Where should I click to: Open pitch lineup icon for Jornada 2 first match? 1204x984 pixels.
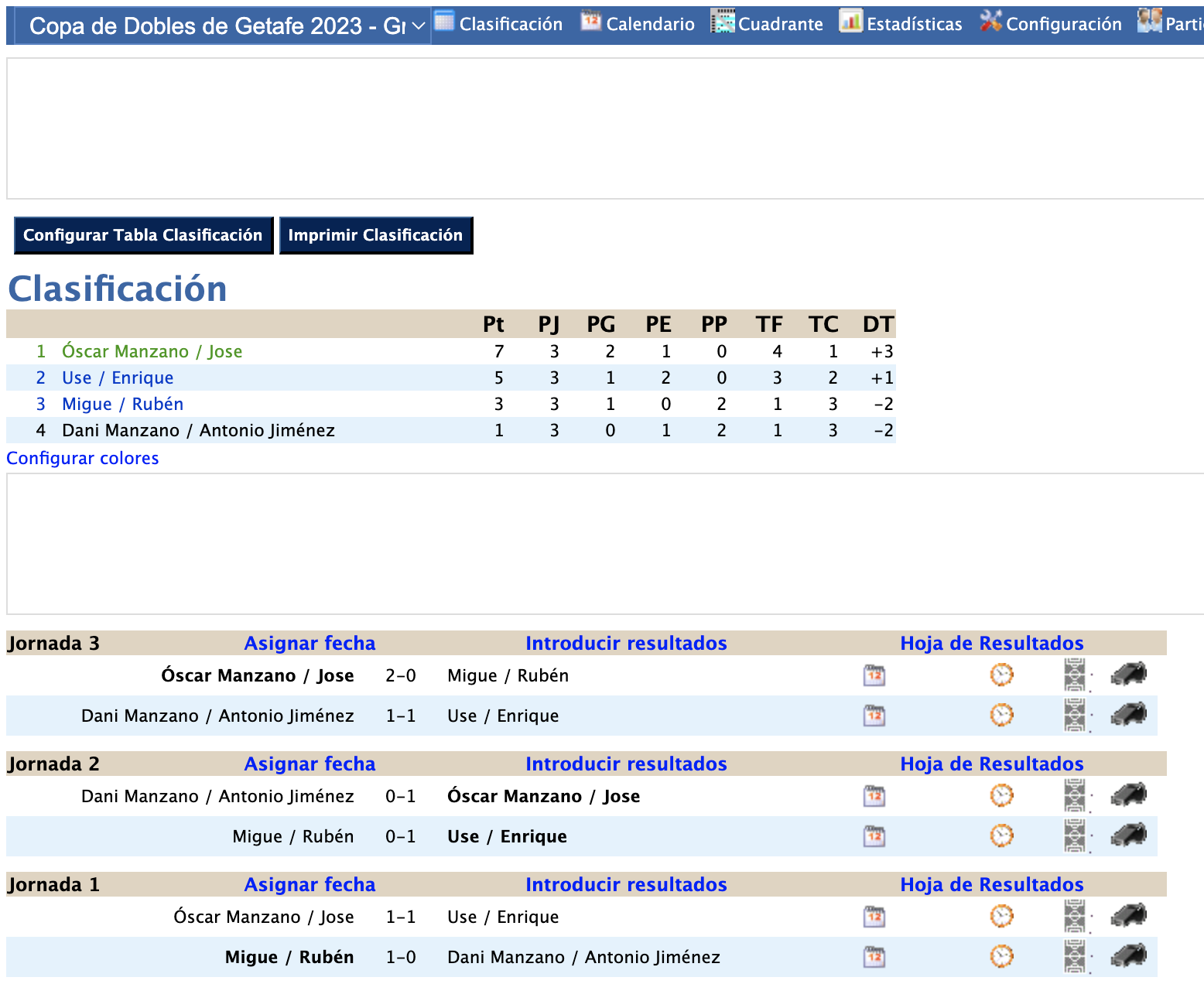coord(1075,796)
